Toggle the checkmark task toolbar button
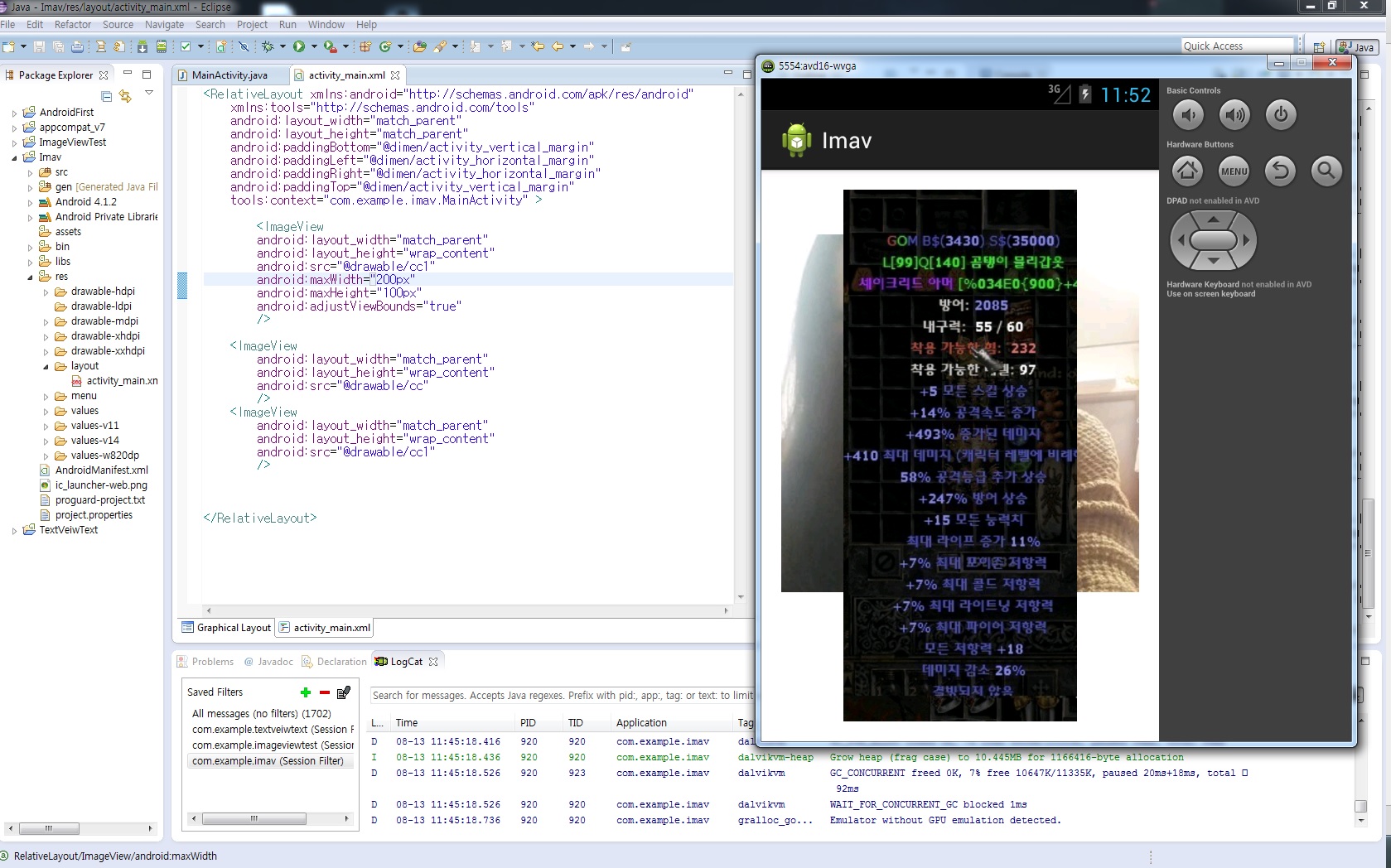Image resolution: width=1391 pixels, height=868 pixels. (186, 46)
